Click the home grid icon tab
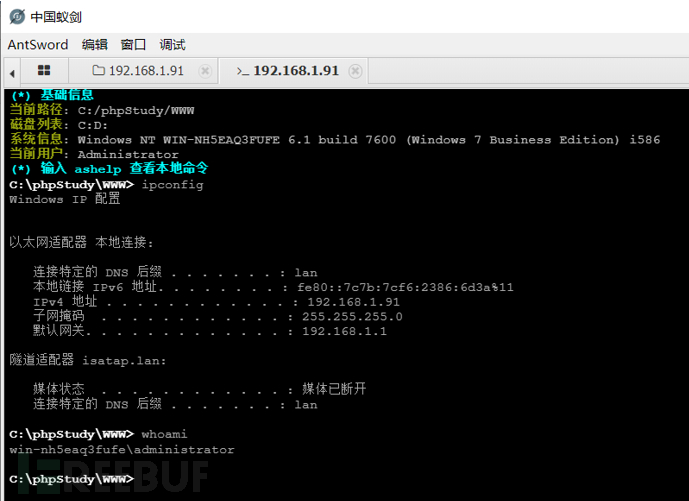Screen dimensions: 689x501 point(44,70)
